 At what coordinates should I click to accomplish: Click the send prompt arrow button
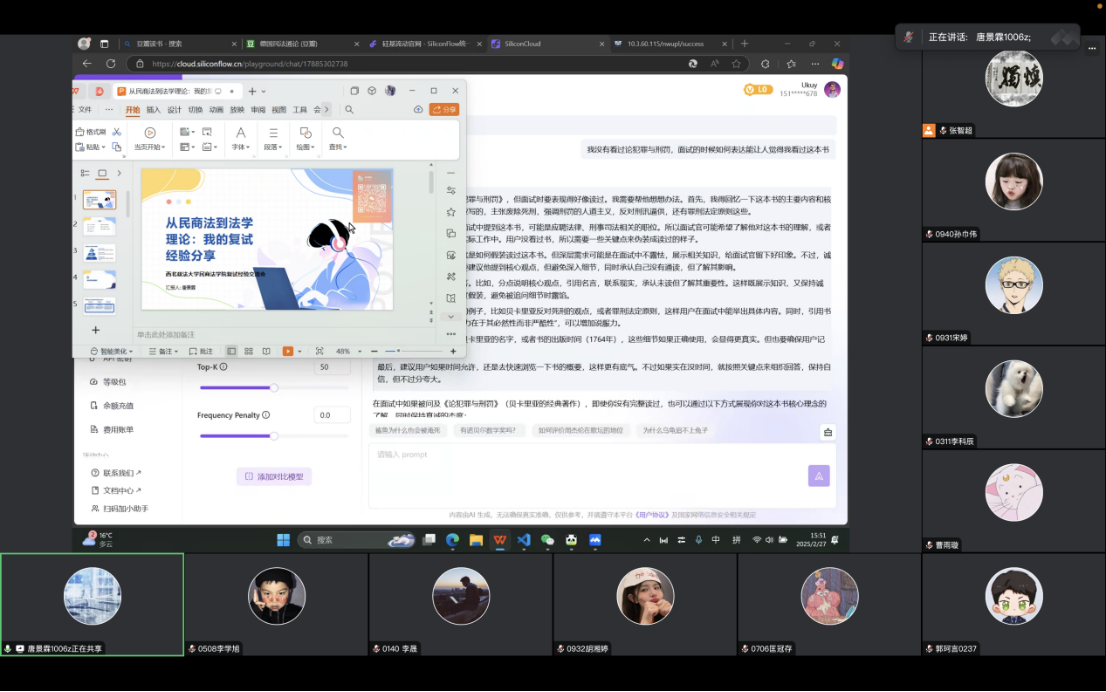tap(819, 477)
